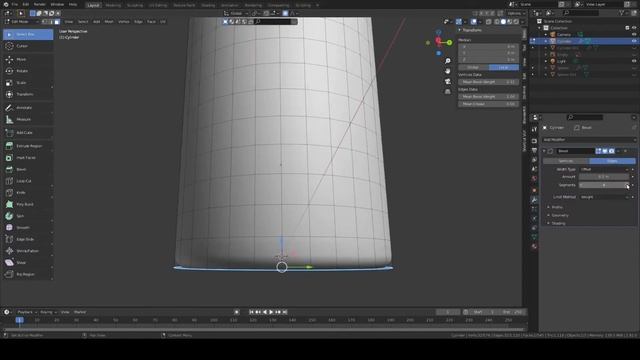Image resolution: width=640 pixels, height=360 pixels.
Task: Select the Annotate tool
Action: (28, 108)
